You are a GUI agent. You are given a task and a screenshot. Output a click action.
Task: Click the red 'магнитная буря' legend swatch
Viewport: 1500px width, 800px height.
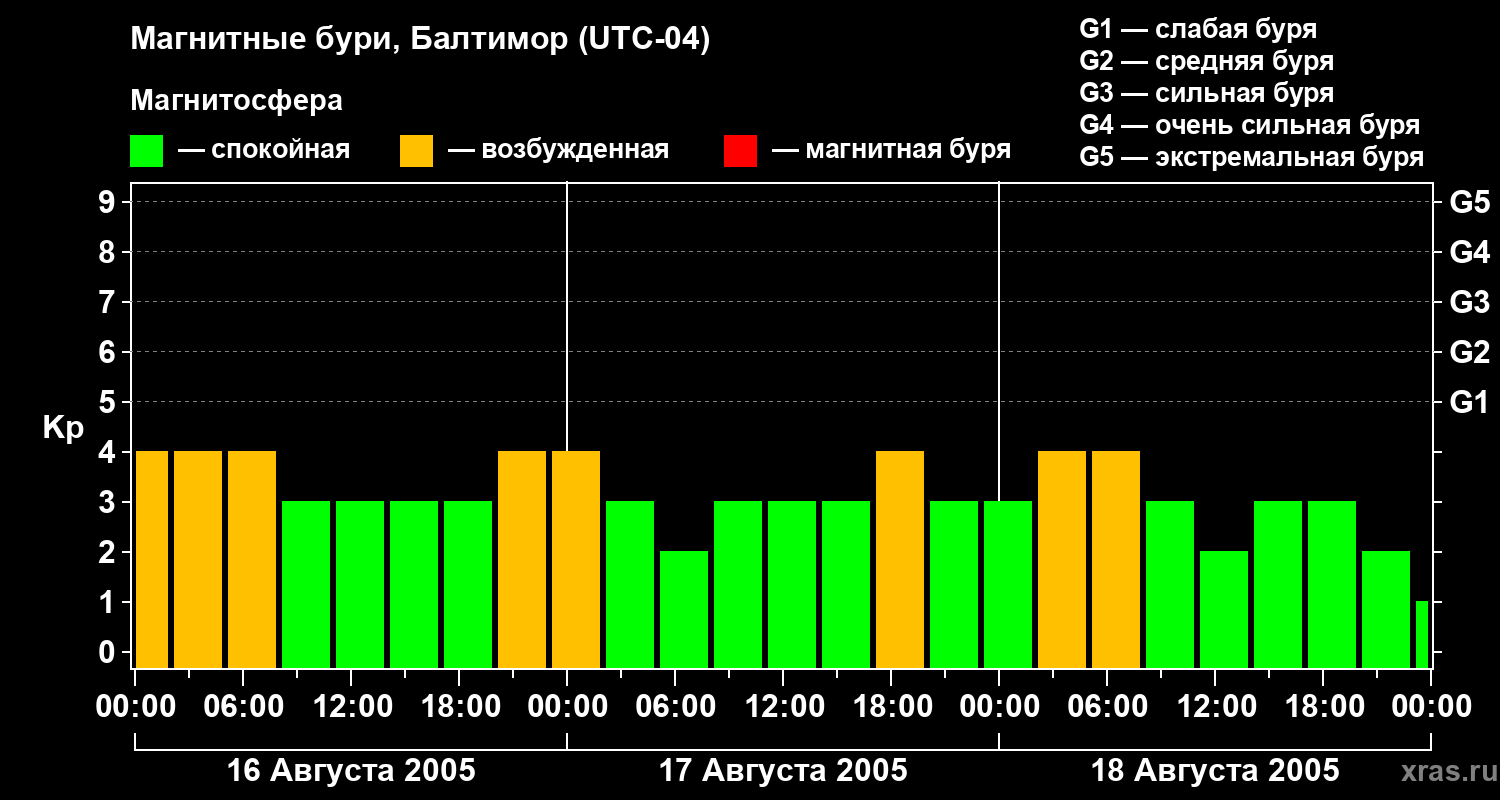click(740, 151)
